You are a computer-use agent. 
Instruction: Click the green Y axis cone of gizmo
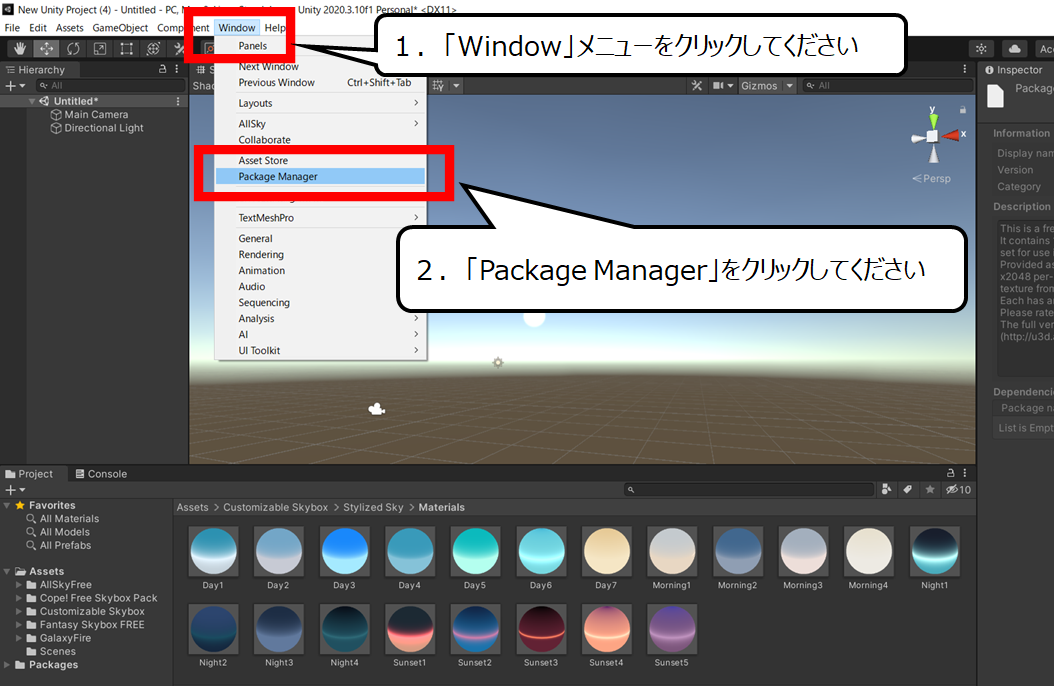point(933,120)
